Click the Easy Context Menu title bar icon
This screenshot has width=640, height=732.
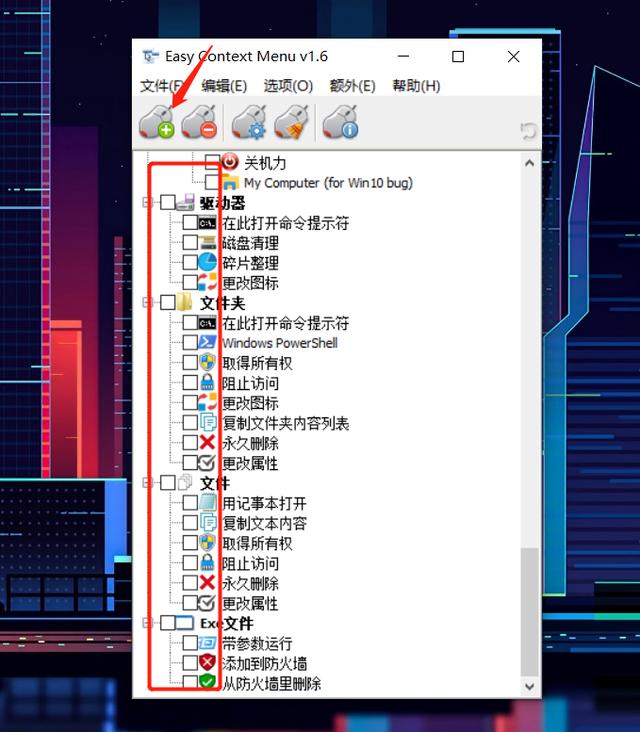pyautogui.click(x=150, y=56)
